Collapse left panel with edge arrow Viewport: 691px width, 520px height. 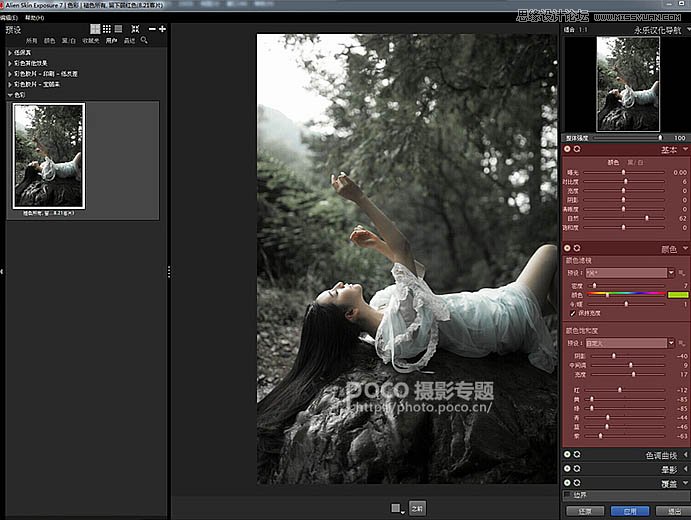click(x=2, y=271)
